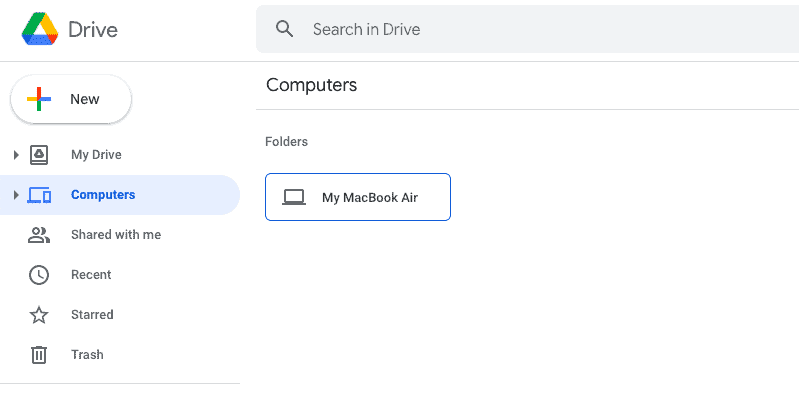Open My Drive in sidebar
This screenshot has width=799, height=400.
[96, 154]
